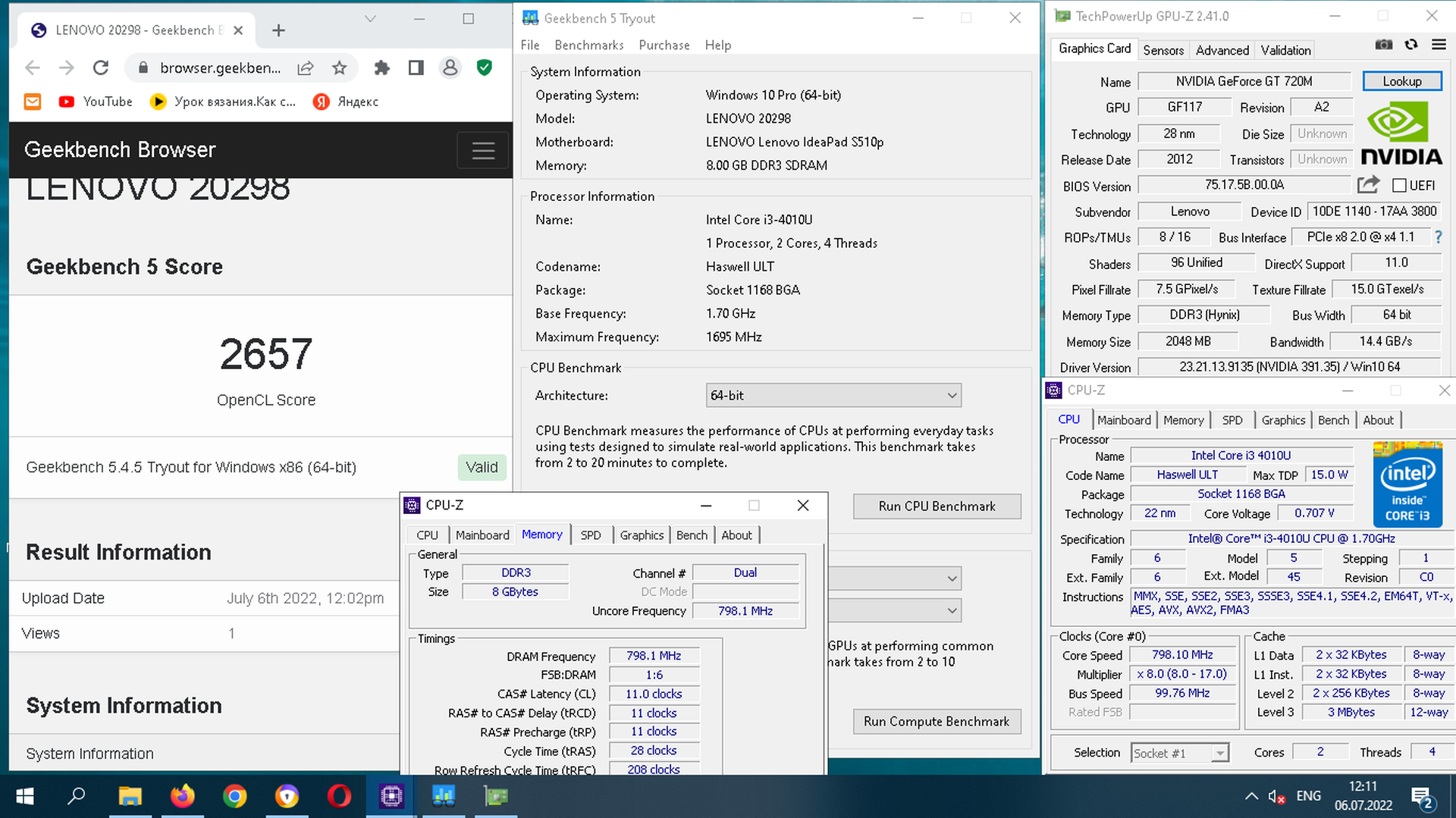Open a new Chrome tab with plus icon
The width and height of the screenshot is (1456, 818).
[x=278, y=30]
